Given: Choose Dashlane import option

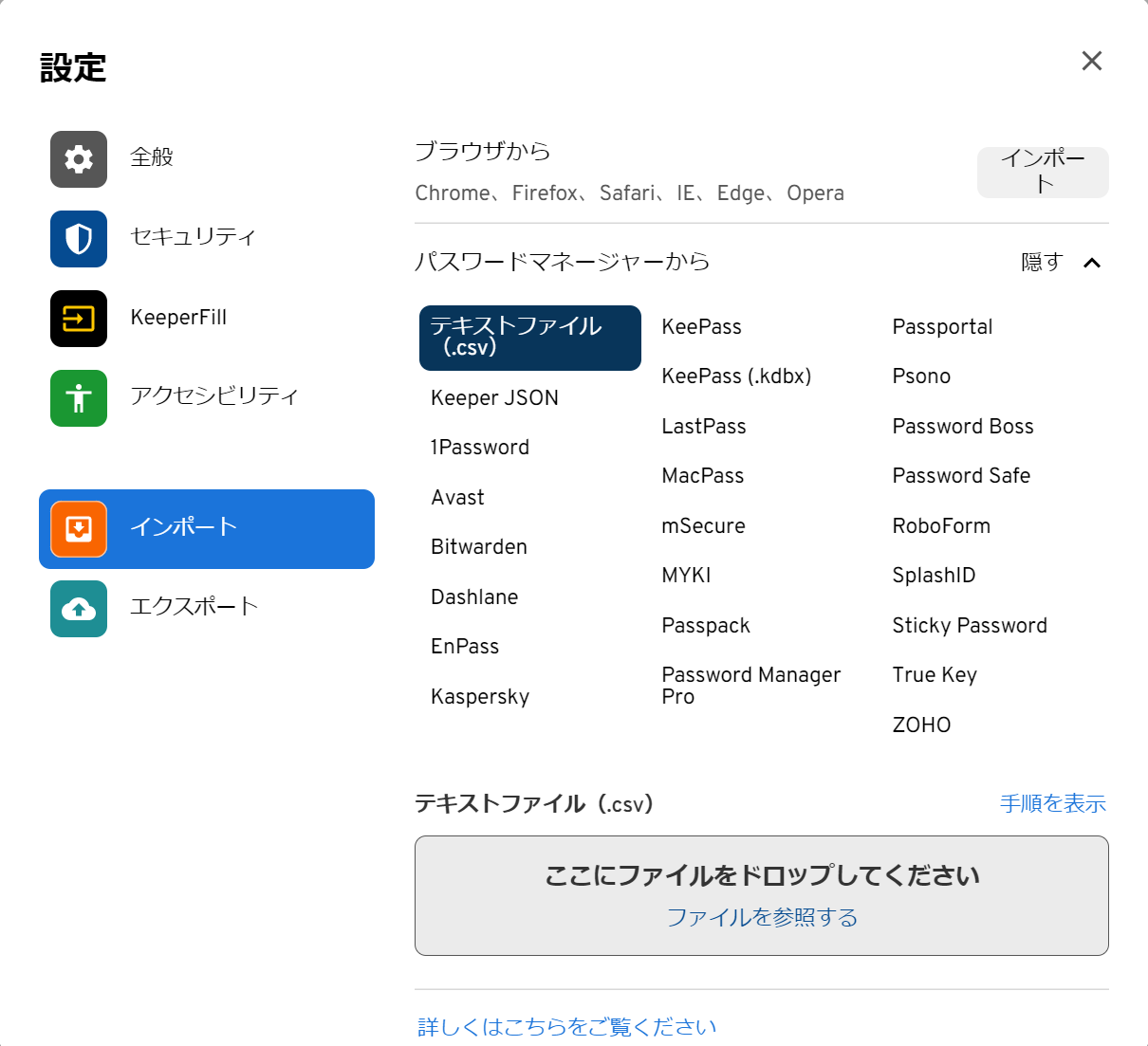Looking at the screenshot, I should pos(474,597).
